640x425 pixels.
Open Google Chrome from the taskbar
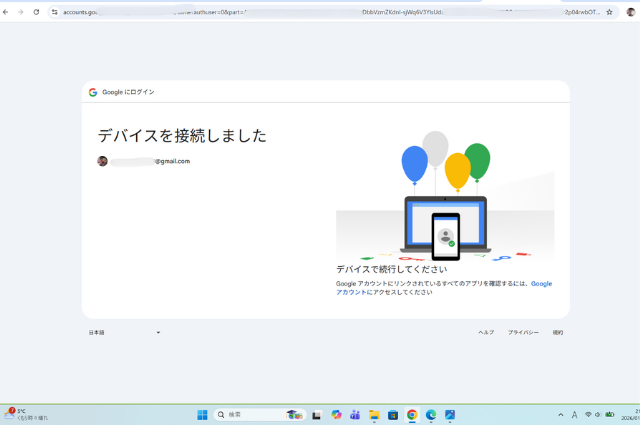pos(412,415)
